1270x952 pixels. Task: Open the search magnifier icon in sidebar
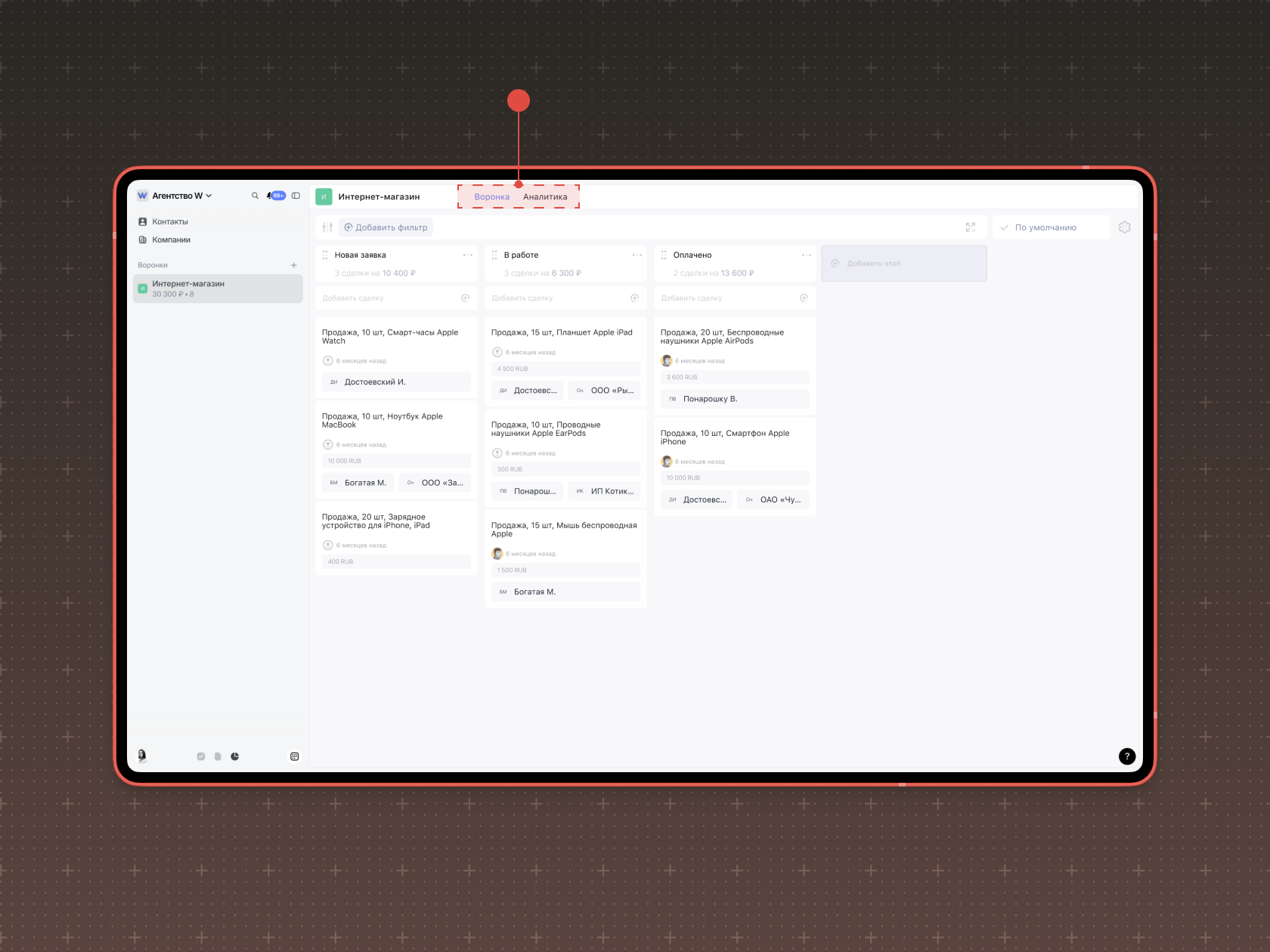coord(255,196)
